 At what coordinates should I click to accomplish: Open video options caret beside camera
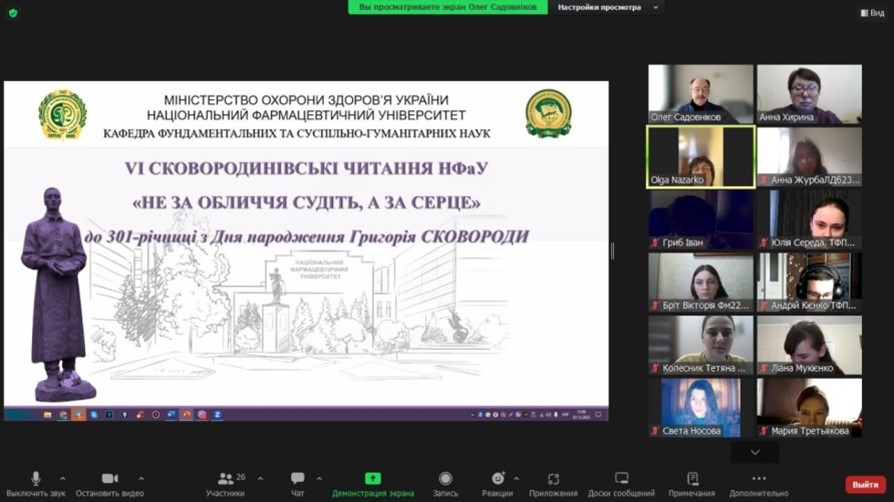tap(141, 479)
